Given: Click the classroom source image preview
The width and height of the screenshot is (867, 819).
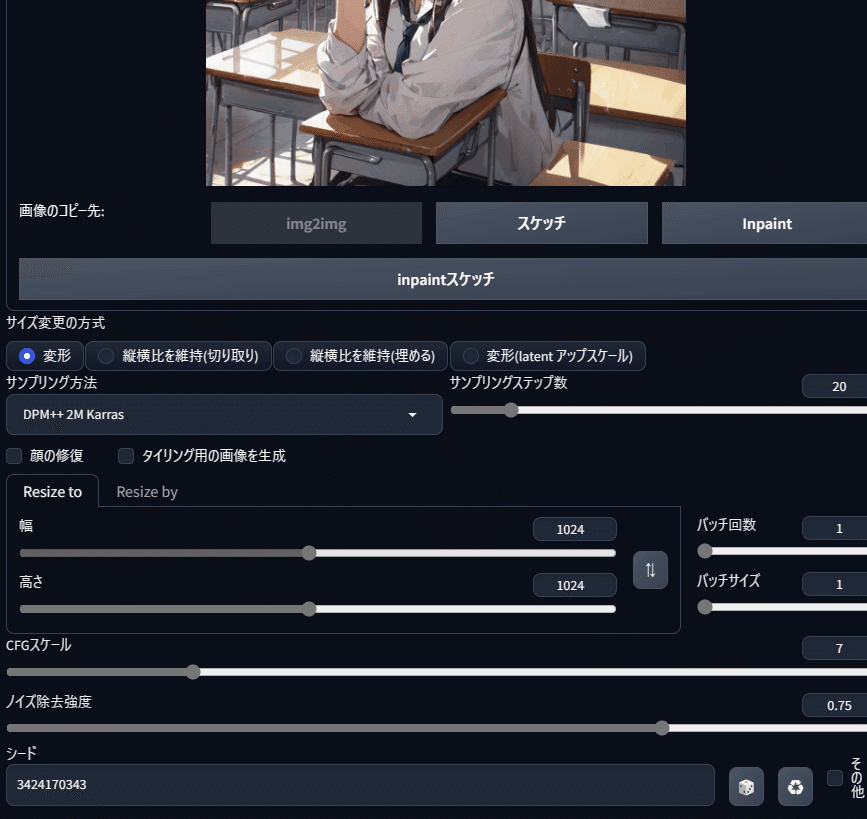Looking at the screenshot, I should pyautogui.click(x=446, y=93).
